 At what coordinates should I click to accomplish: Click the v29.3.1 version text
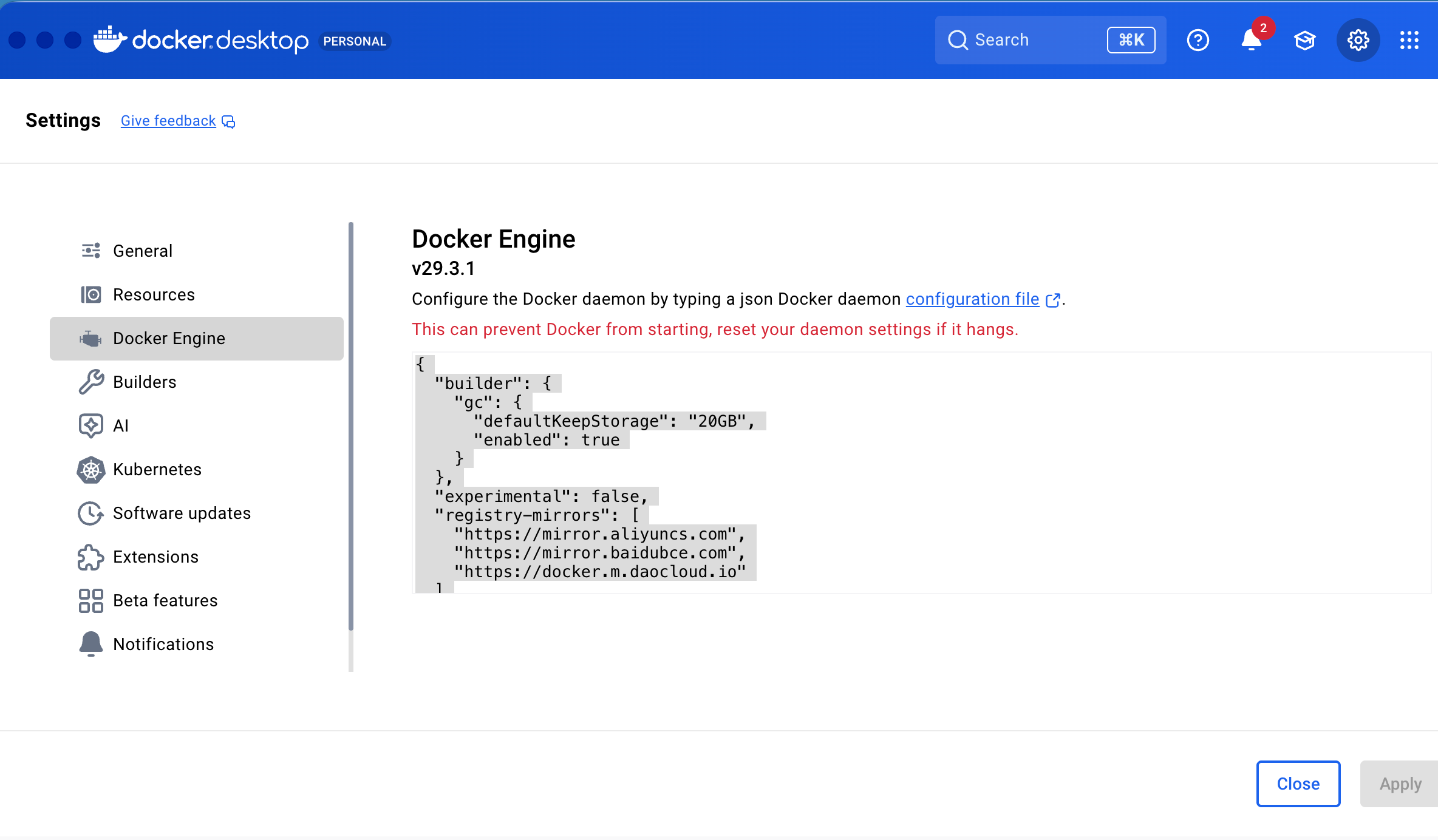coord(443,268)
